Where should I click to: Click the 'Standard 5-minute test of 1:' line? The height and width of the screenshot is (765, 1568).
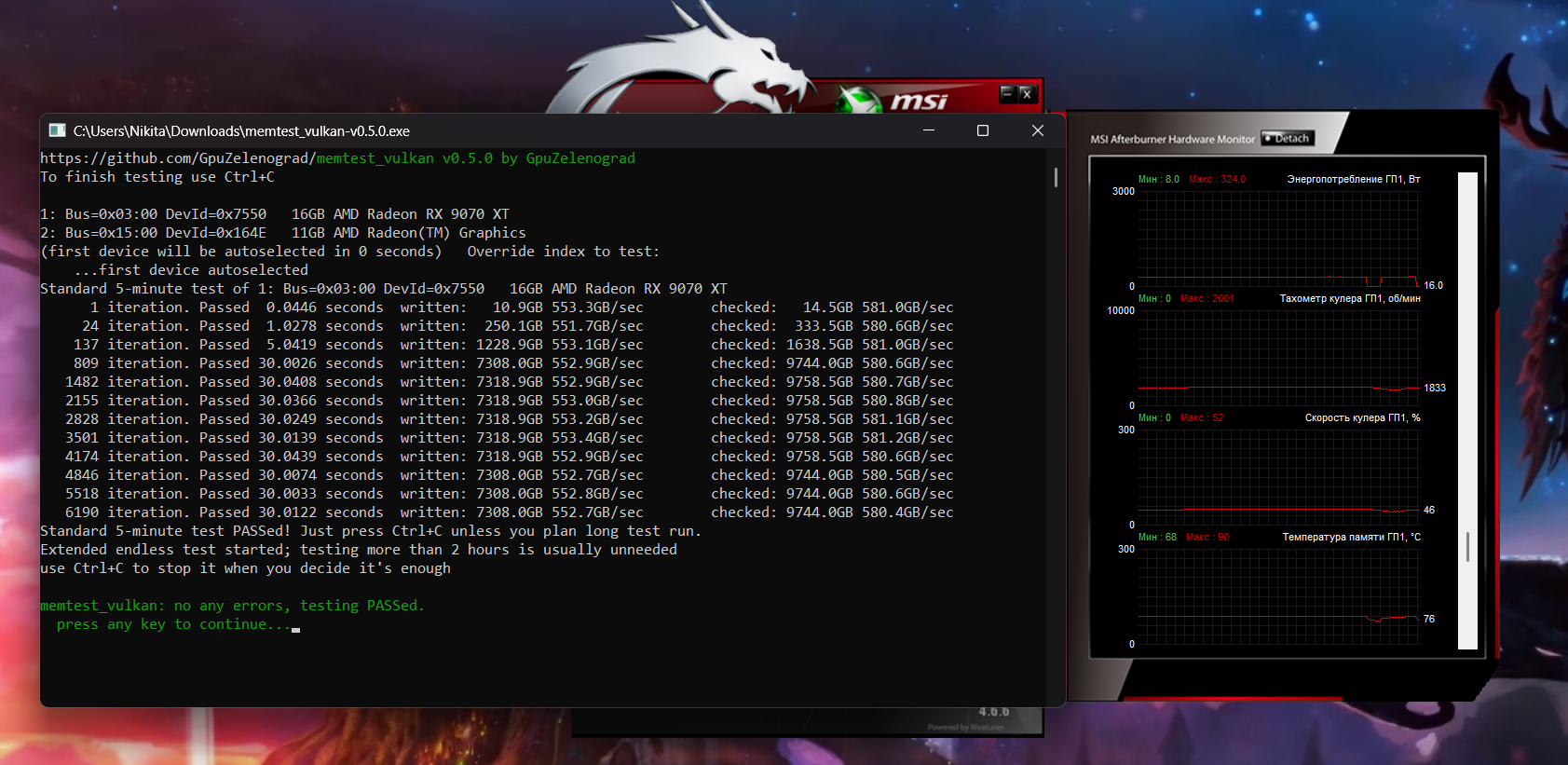pyautogui.click(x=384, y=289)
